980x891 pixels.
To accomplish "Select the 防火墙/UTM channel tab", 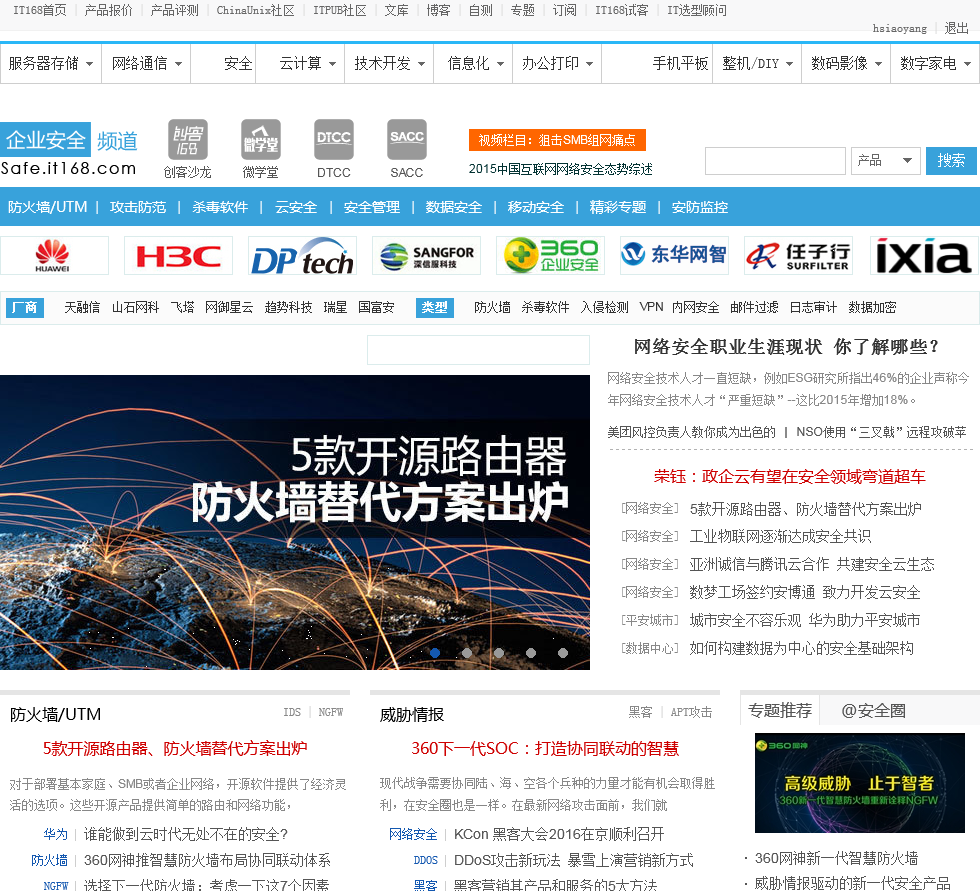I will pos(48,207).
